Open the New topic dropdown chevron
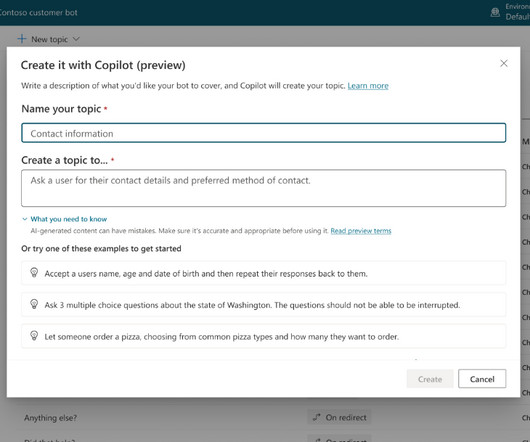Image resolution: width=530 pixels, height=442 pixels. pyautogui.click(x=76, y=39)
